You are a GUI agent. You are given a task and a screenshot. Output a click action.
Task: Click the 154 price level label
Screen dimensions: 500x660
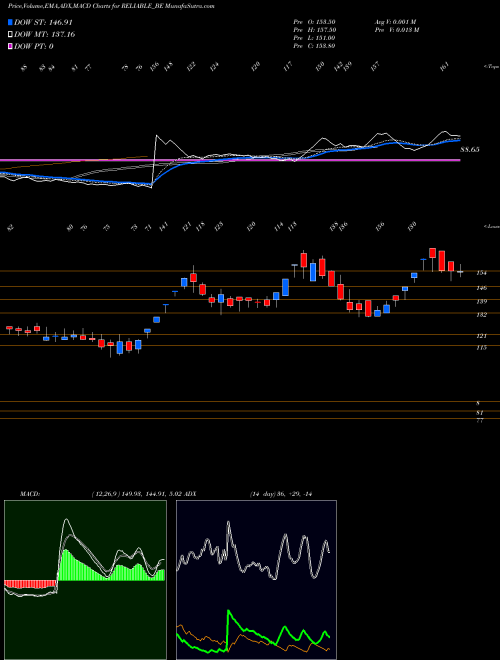coord(482,273)
